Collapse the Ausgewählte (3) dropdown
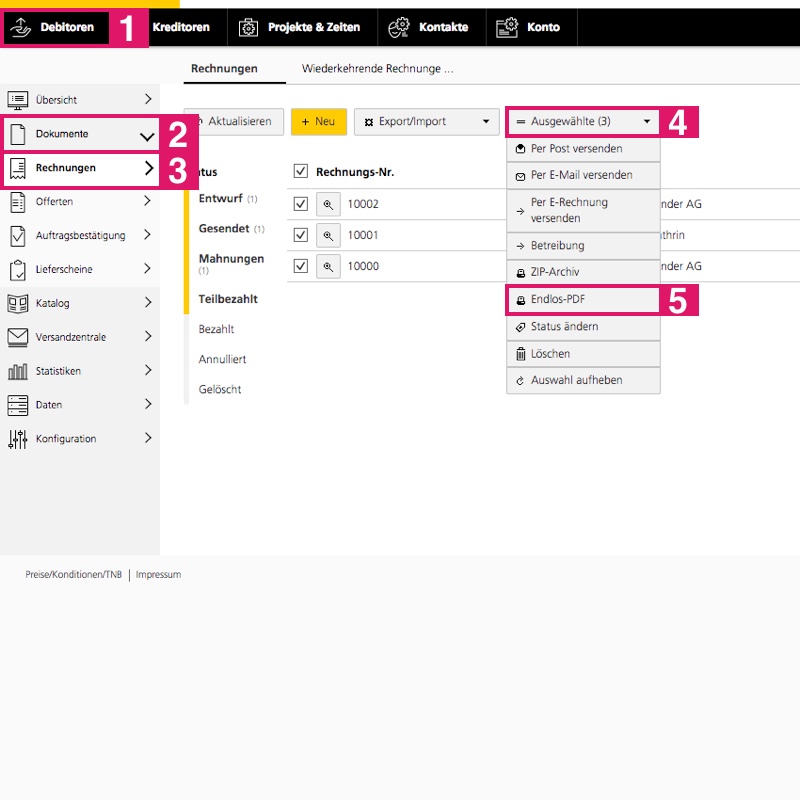 pyautogui.click(x=583, y=122)
